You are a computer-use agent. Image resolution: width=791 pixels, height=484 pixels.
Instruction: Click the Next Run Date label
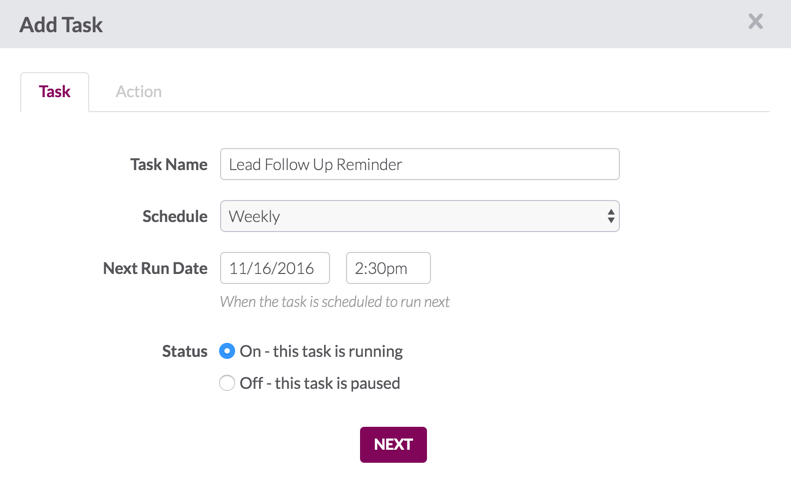(155, 268)
